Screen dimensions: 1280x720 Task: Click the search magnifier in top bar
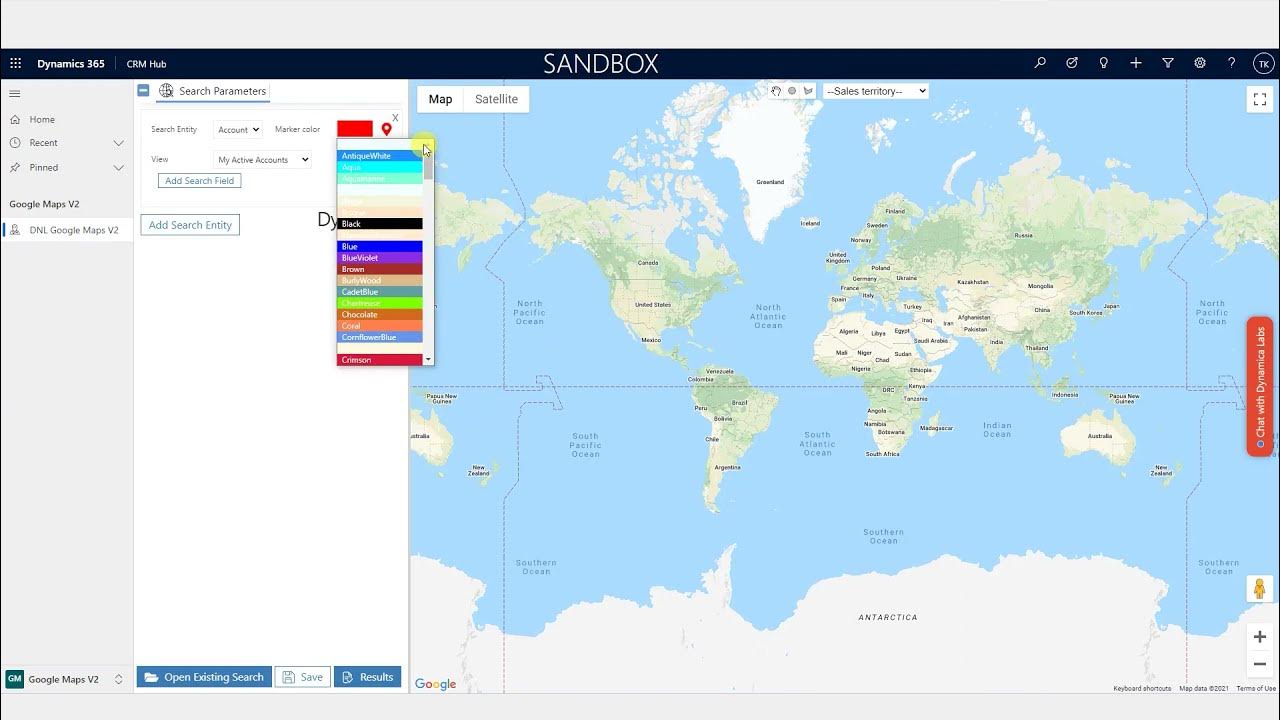coord(1040,63)
